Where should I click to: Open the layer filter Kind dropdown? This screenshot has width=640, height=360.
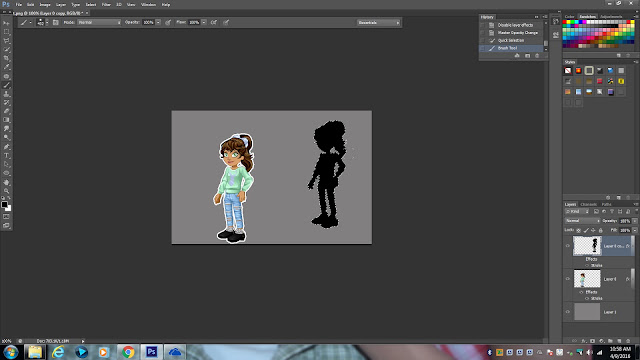pyautogui.click(x=577, y=211)
